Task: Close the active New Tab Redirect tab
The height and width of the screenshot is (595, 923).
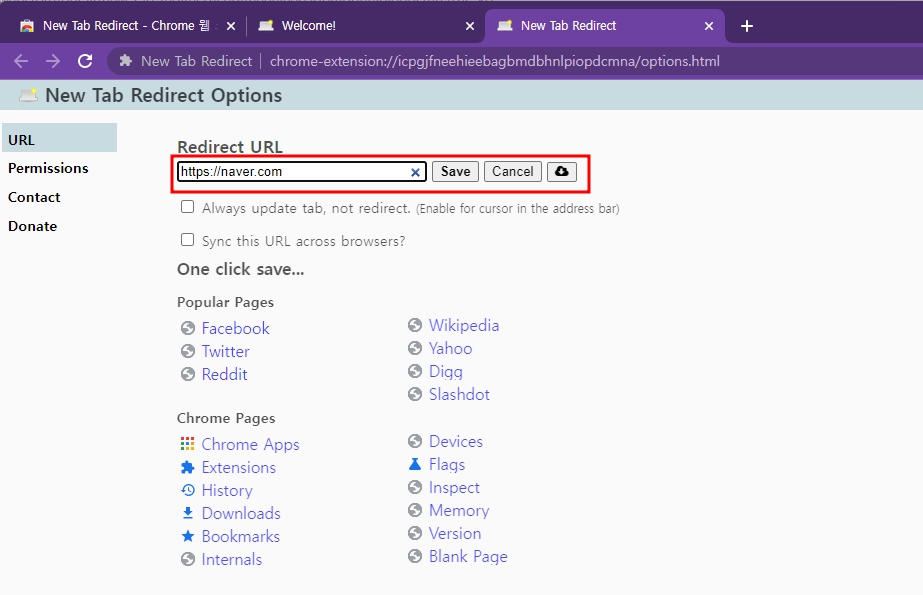Action: [709, 26]
